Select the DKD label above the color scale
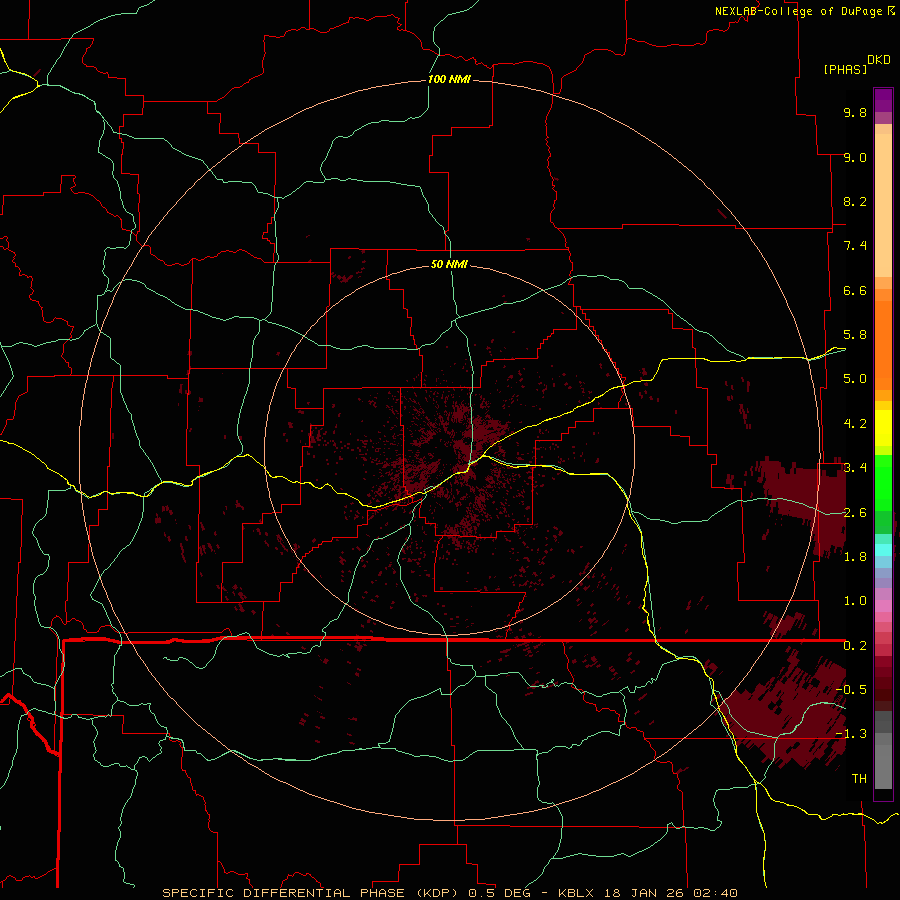 [x=879, y=60]
